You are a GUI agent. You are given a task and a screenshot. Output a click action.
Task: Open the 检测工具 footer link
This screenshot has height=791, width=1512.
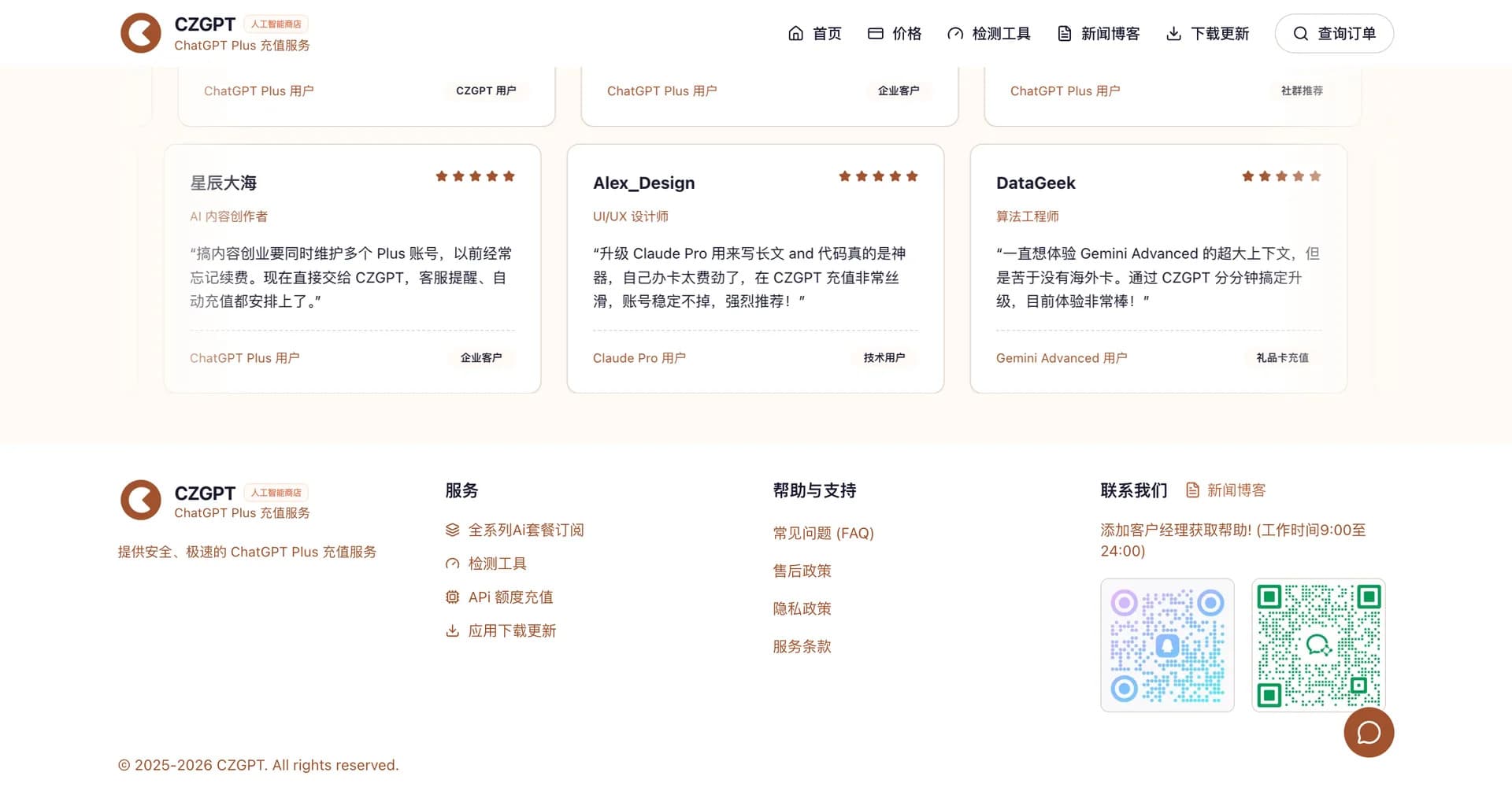(486, 564)
